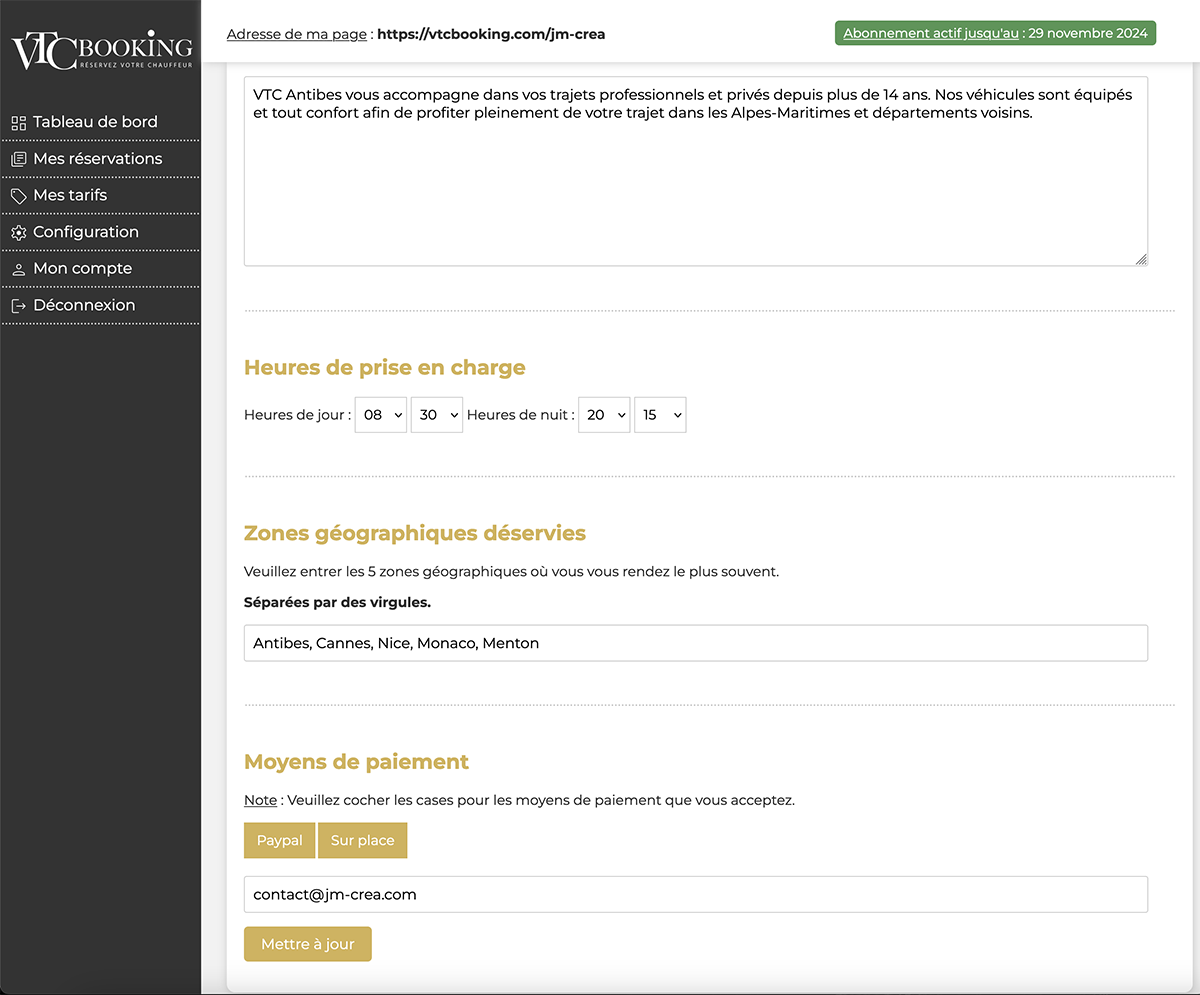
Task: Grab the text area resize handle
Action: point(1141,259)
